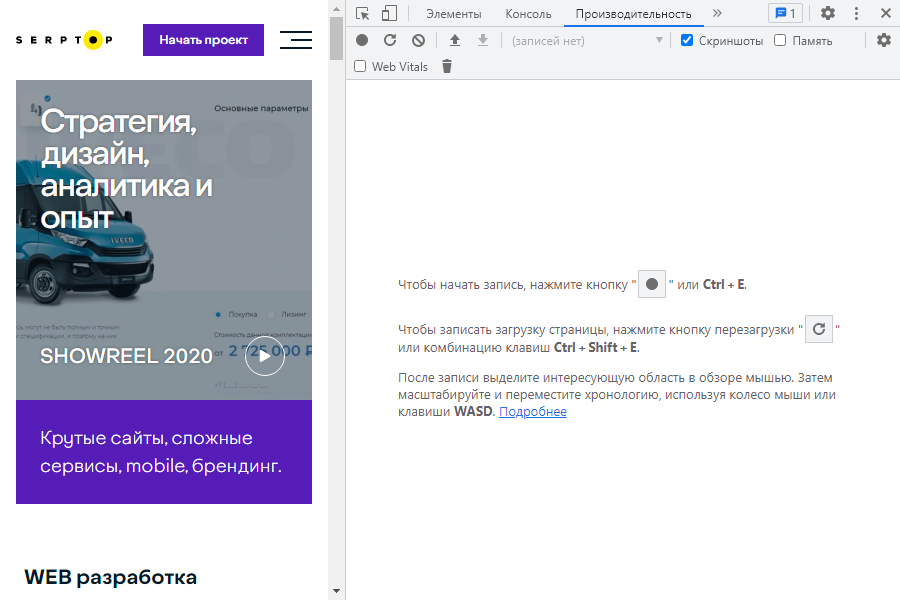
Task: Open capture settings gear in Performance toolbar
Action: tap(883, 40)
